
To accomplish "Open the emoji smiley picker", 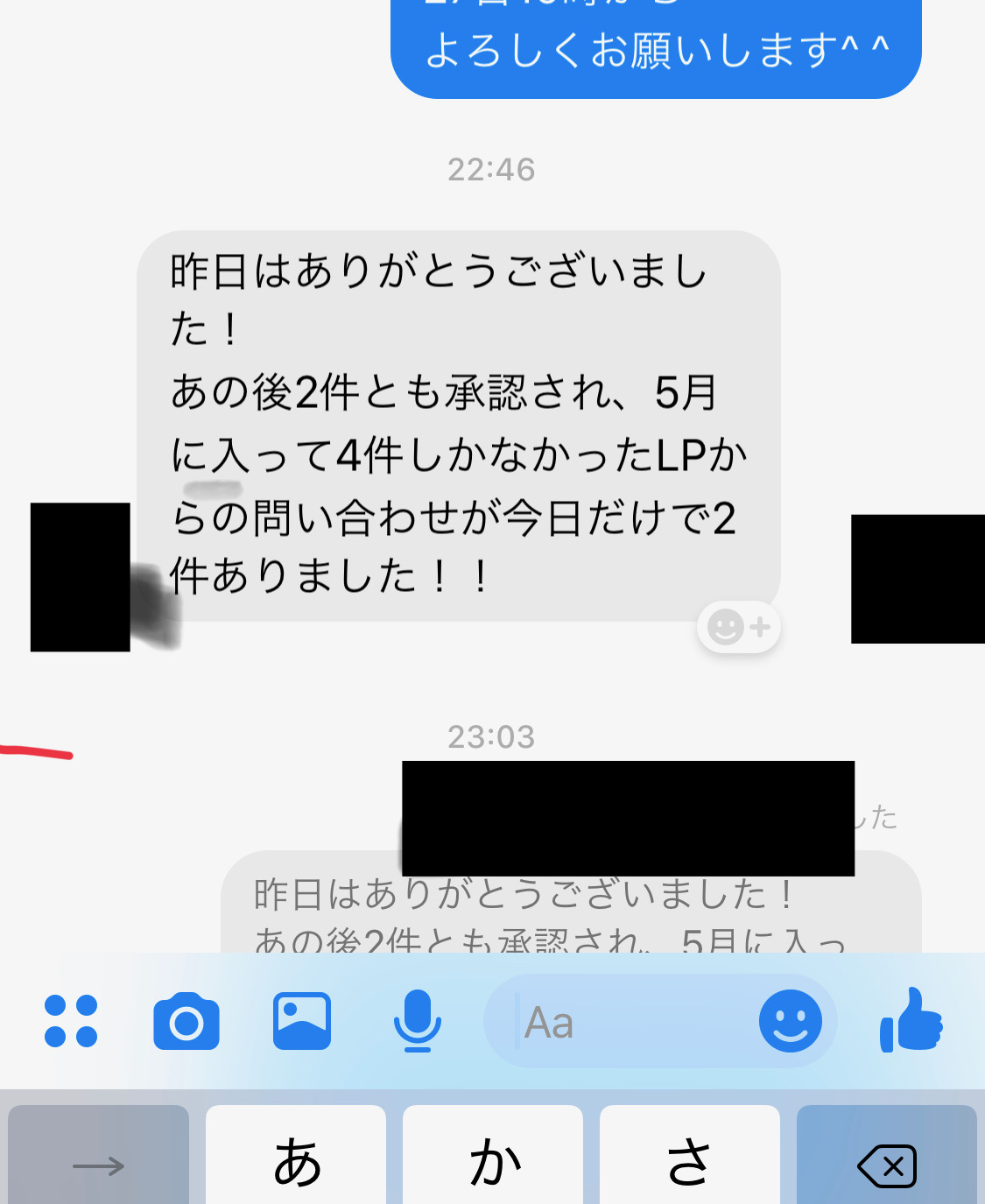I will 791,1021.
